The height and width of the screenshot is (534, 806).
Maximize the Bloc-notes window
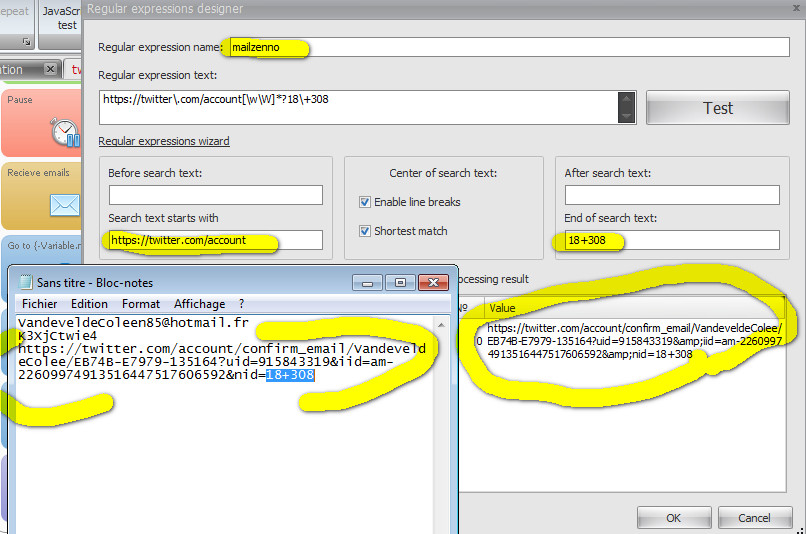(400, 283)
